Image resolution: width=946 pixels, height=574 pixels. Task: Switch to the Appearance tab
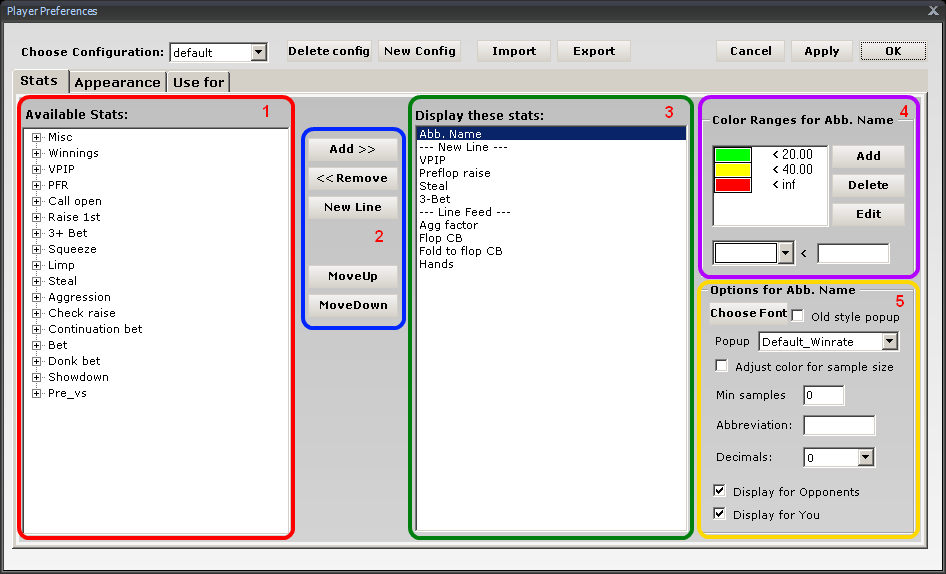(118, 82)
